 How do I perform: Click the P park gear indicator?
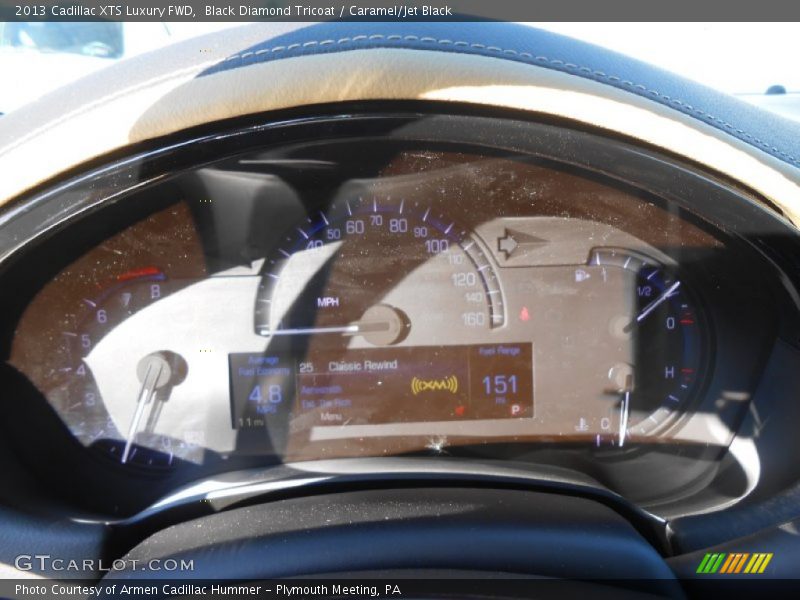513,411
